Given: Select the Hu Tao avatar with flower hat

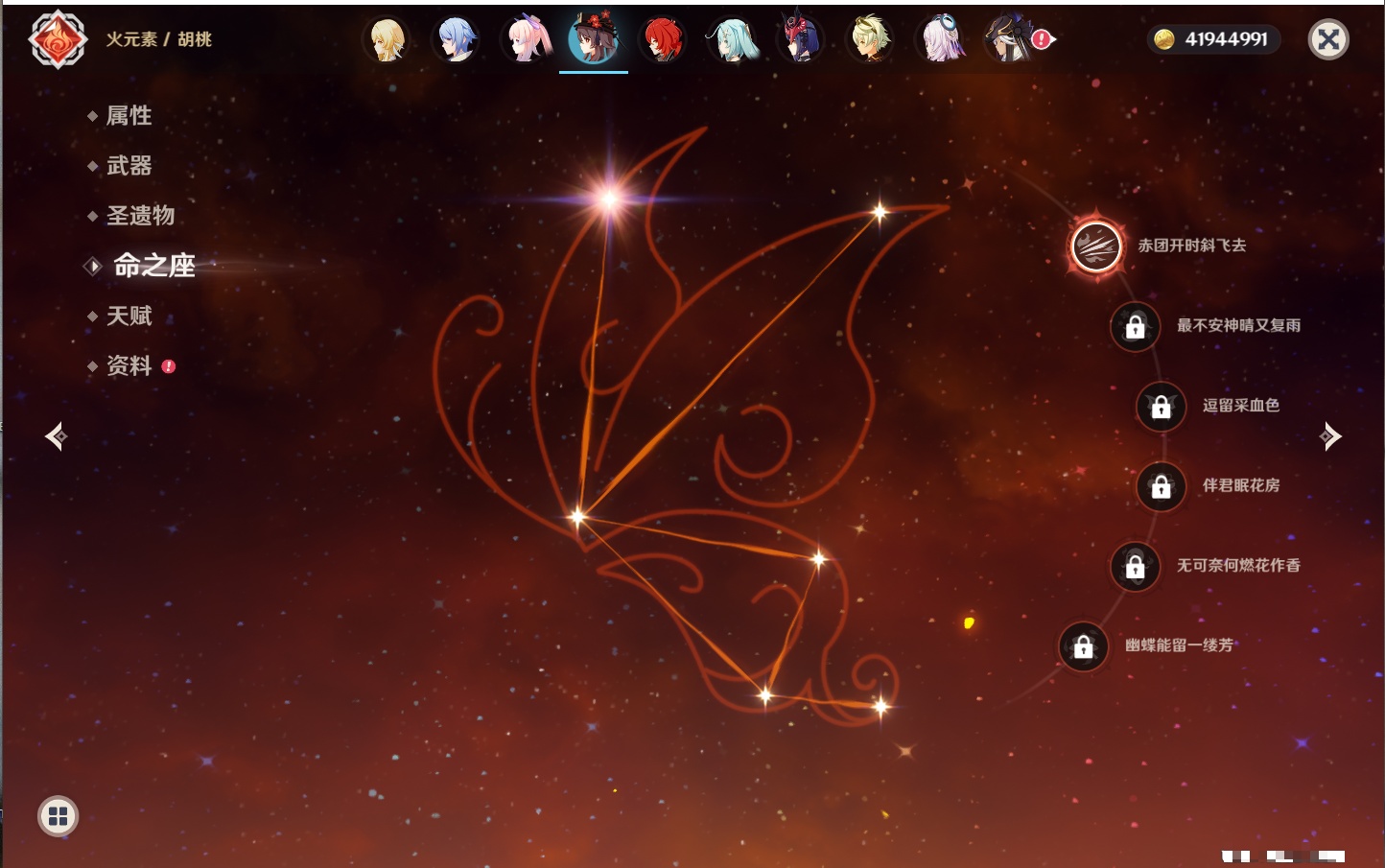Looking at the screenshot, I should [x=594, y=38].
